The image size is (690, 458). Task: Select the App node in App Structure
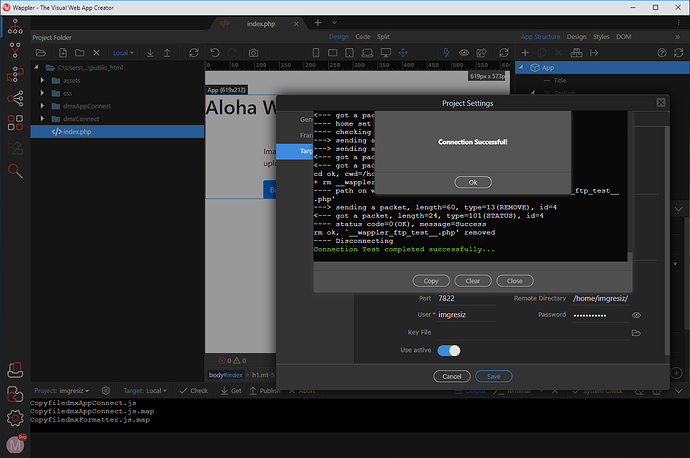(602, 67)
